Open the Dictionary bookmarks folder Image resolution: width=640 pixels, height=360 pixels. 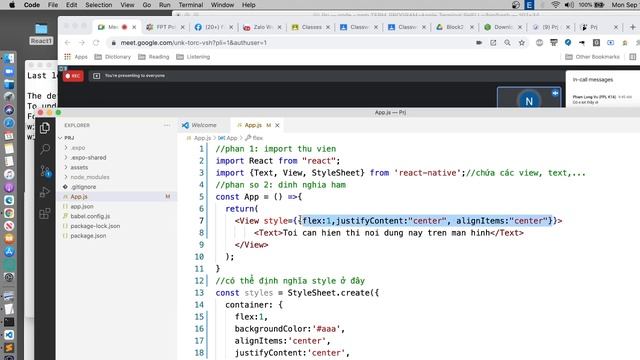[113, 57]
